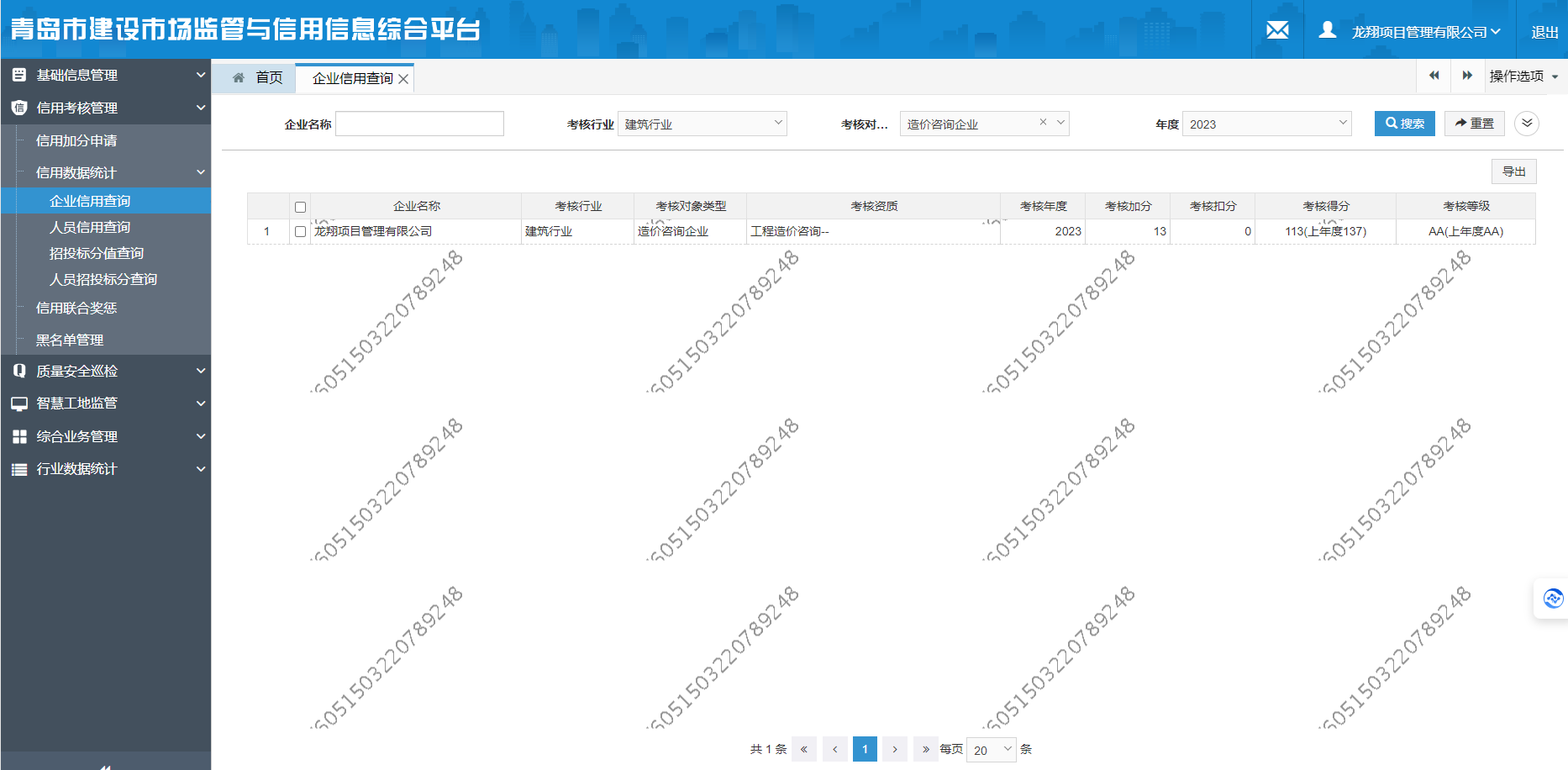Screen dimensions: 1568x770
Task: Click the 导出 export button
Action: (x=1513, y=171)
